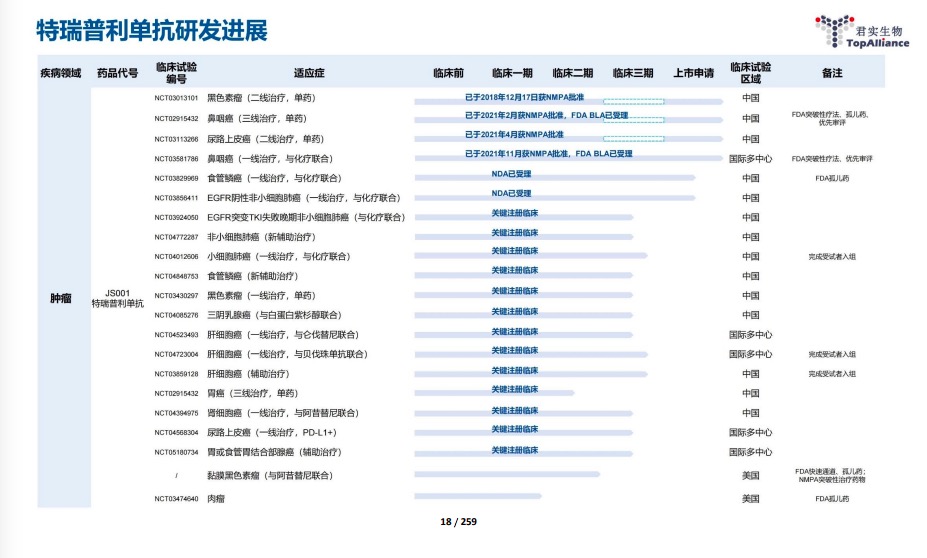This screenshot has width=927, height=558.
Task: Click the 黏膜黑色素瘤 row progress bar
Action: [506, 475]
